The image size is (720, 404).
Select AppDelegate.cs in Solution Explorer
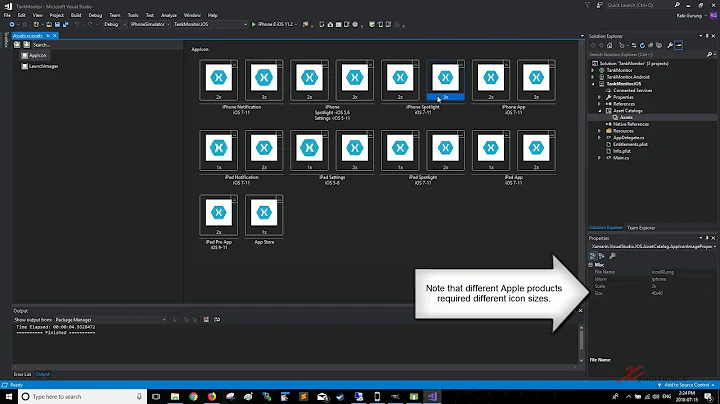[628, 138]
